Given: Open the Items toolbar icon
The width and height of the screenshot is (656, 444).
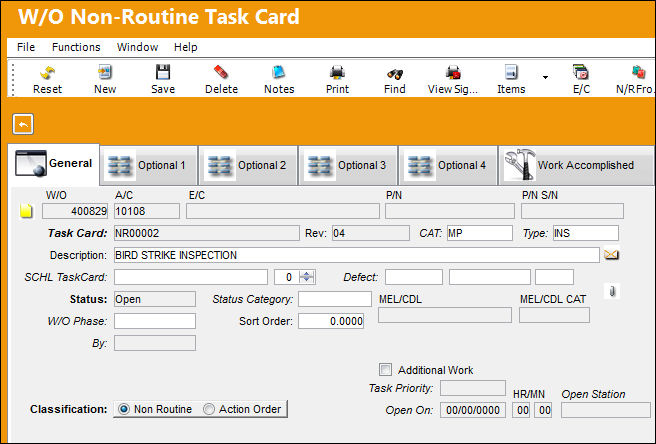Looking at the screenshot, I should coord(511,79).
